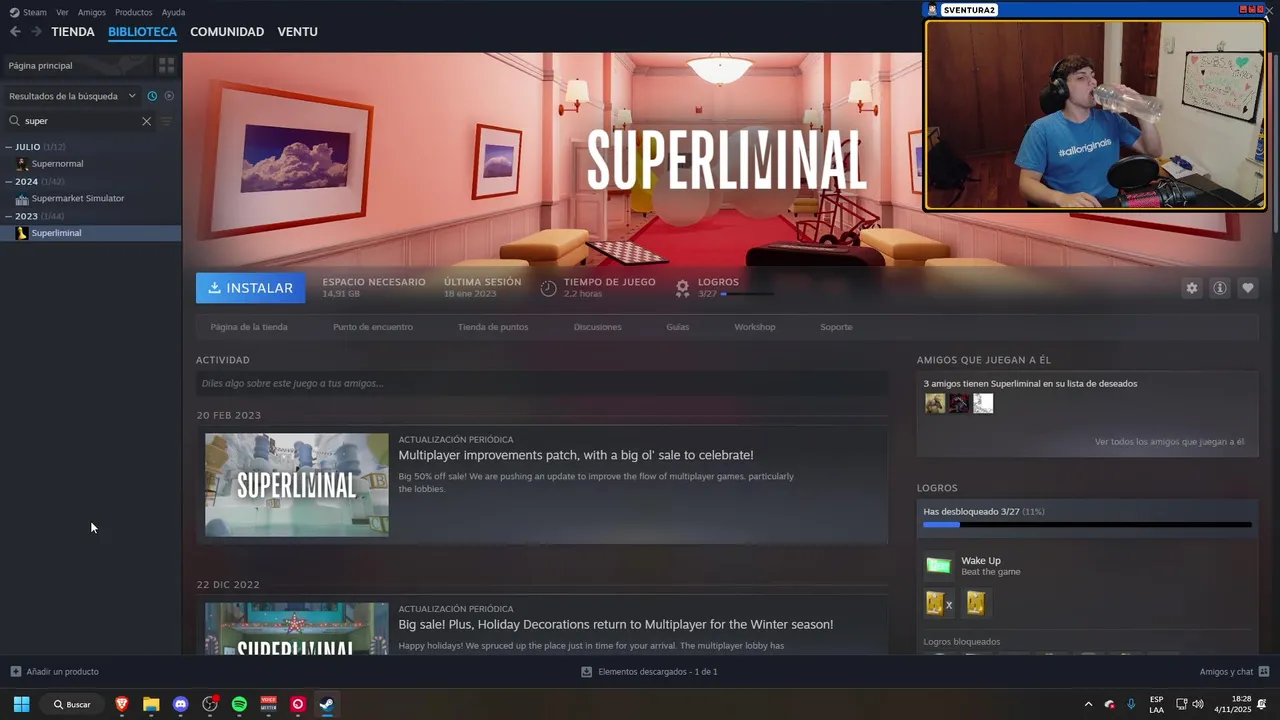Open the Ayuda menu
Image resolution: width=1280 pixels, height=720 pixels.
(173, 12)
